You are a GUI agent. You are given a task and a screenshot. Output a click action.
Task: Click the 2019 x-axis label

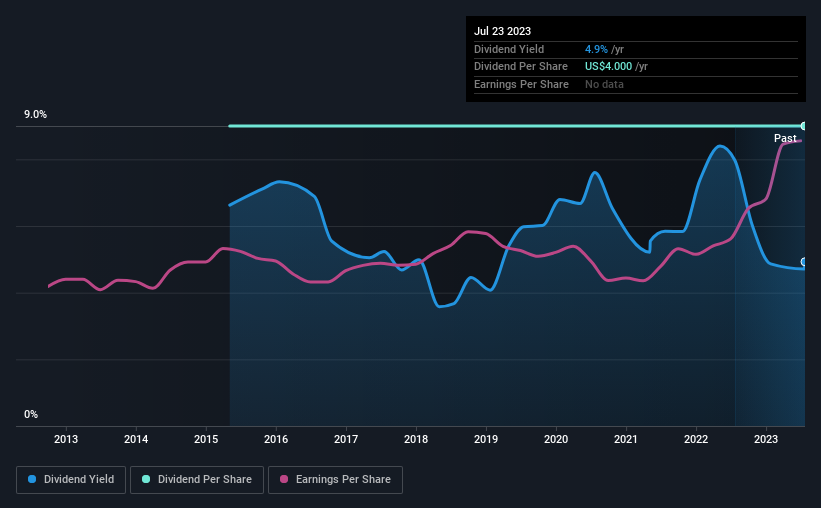click(x=486, y=439)
